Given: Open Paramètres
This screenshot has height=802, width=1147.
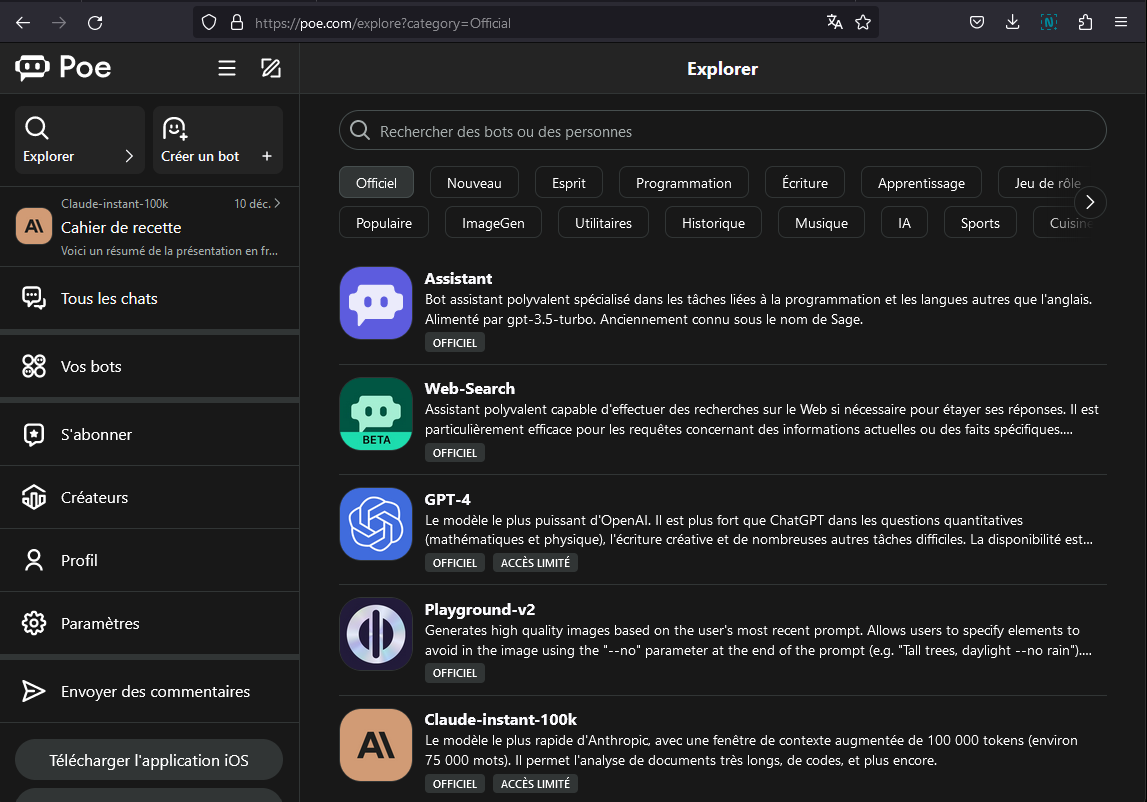Looking at the screenshot, I should coord(149,623).
